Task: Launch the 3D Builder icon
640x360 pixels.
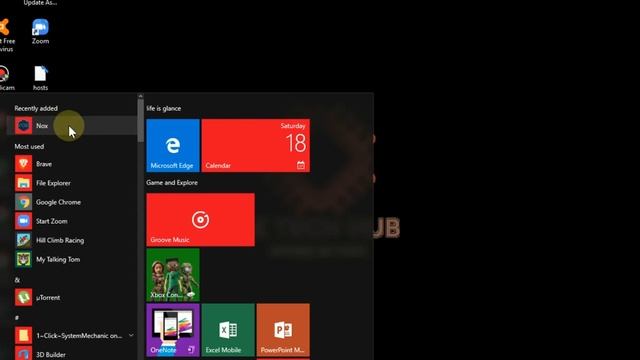Action: [23, 353]
